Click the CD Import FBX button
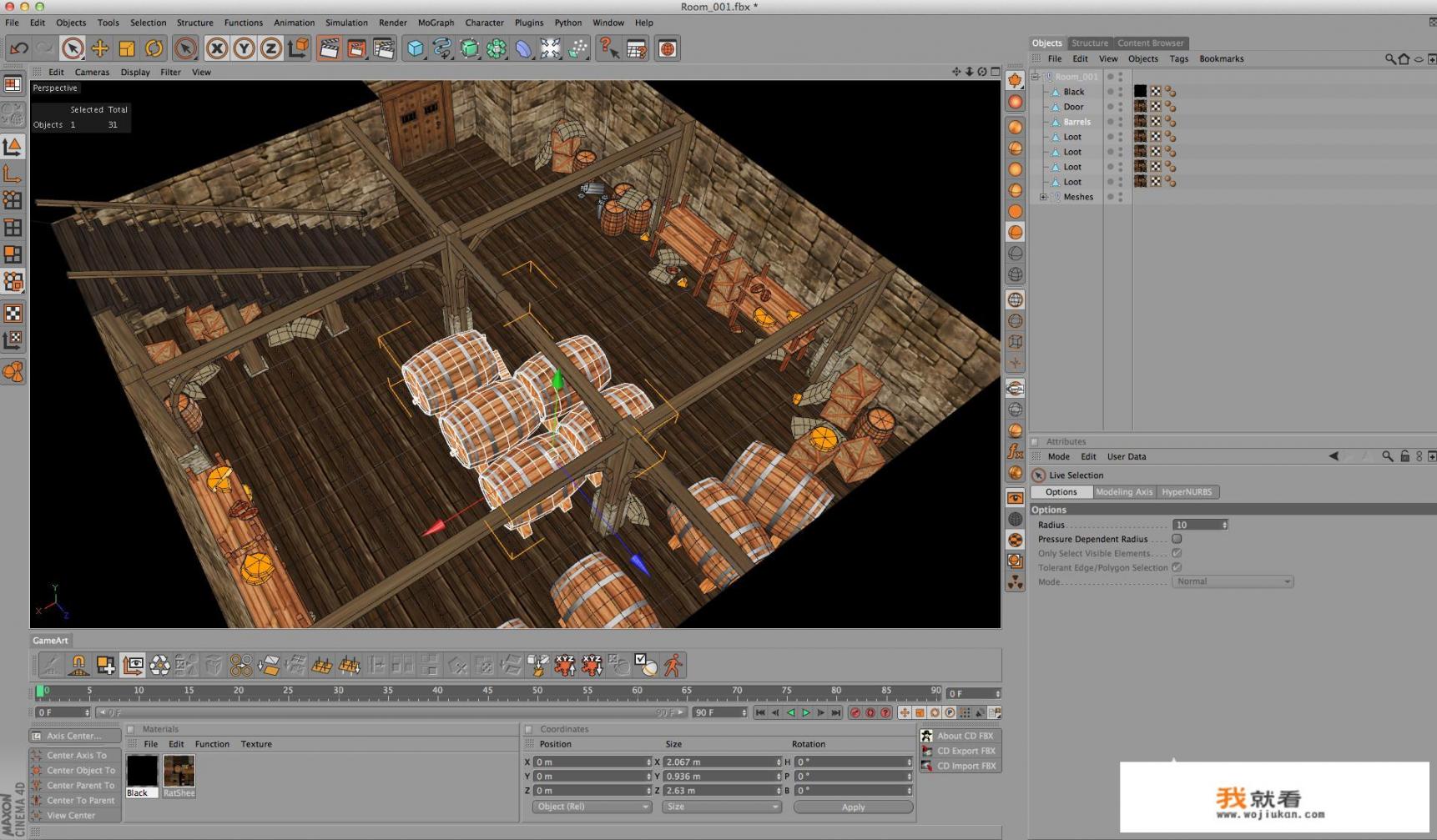Image resolution: width=1437 pixels, height=840 pixels. [960, 766]
